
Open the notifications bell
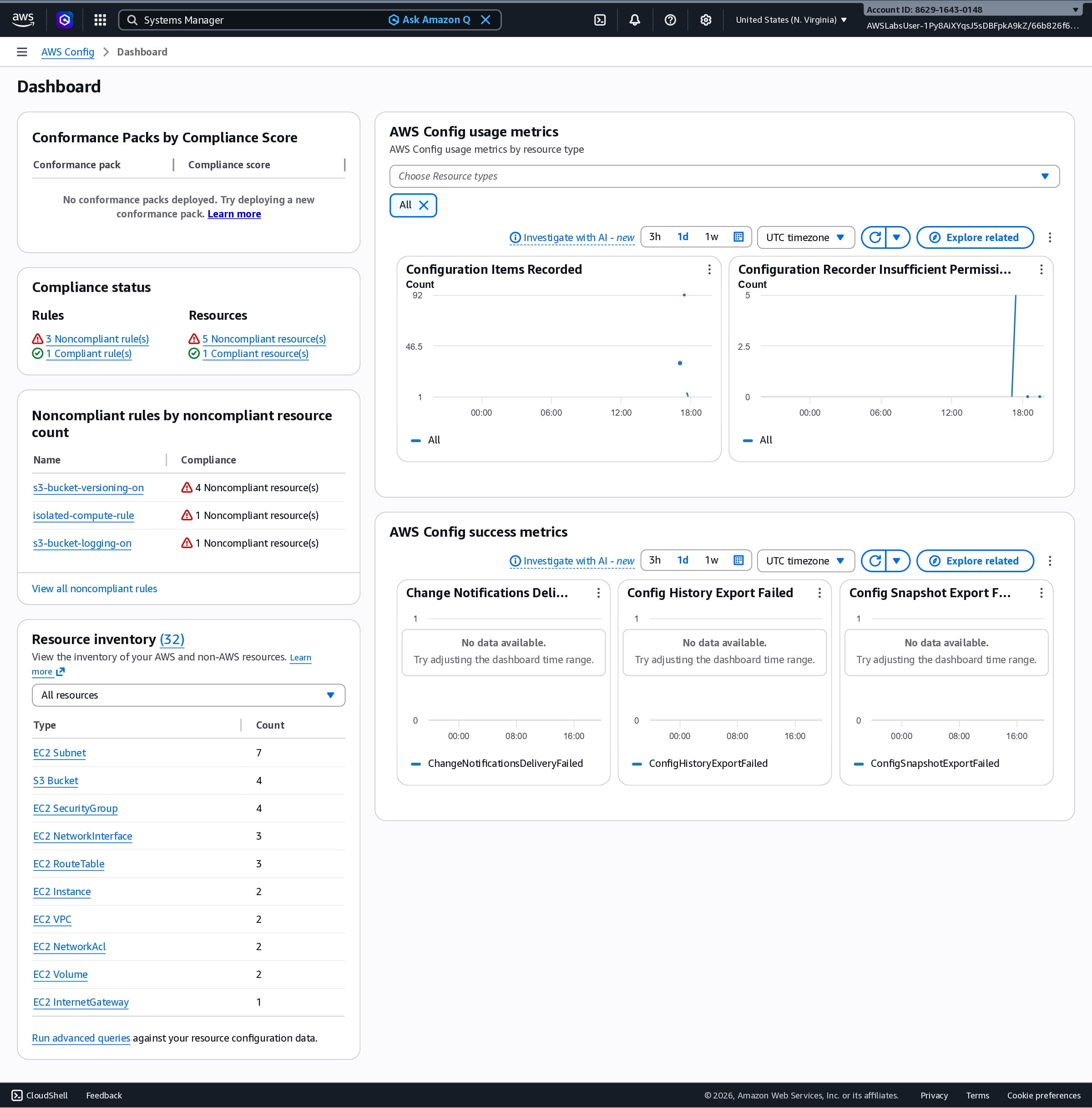click(x=635, y=20)
